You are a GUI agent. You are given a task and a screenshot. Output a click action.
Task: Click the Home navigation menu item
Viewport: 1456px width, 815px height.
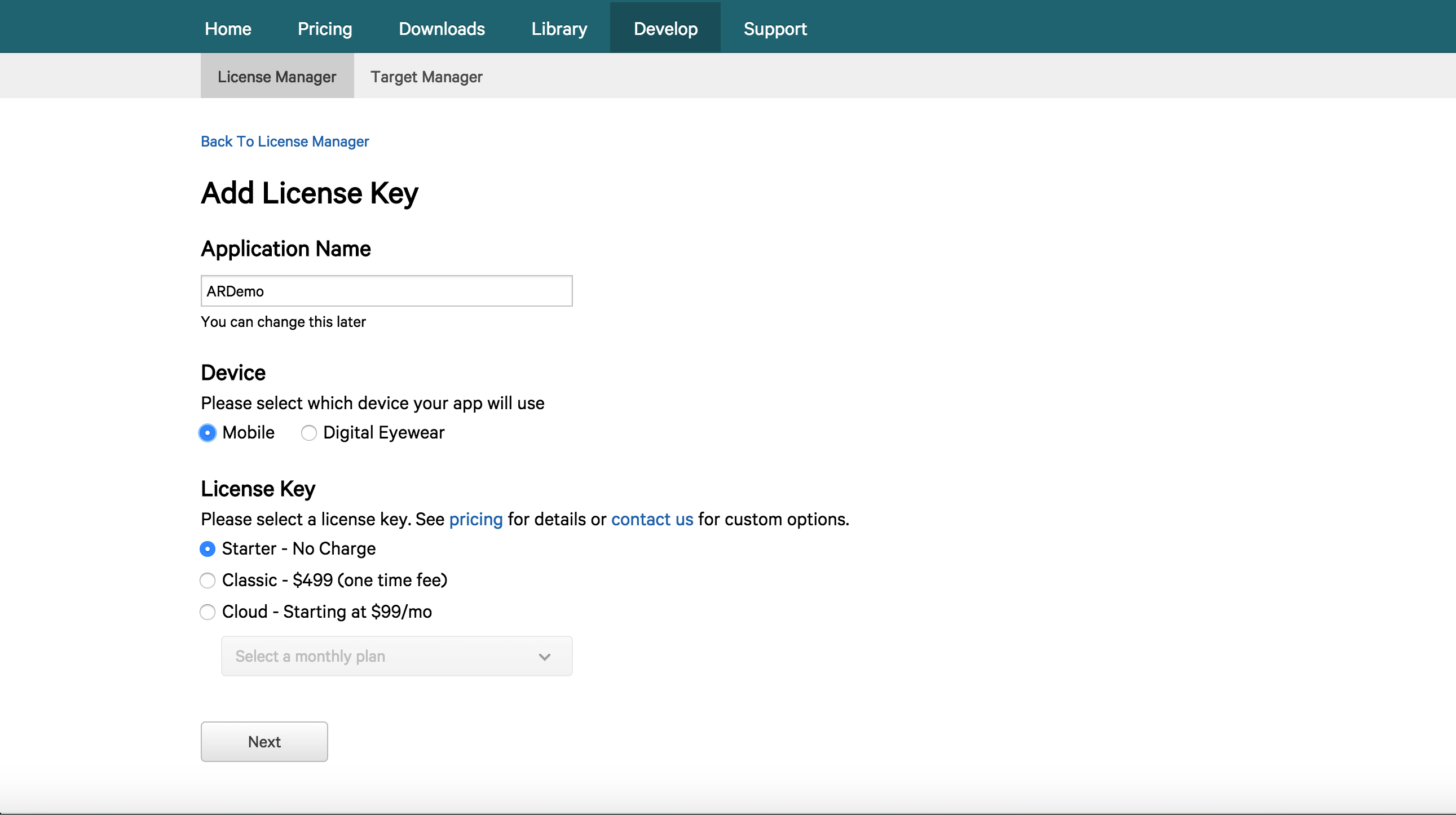pyautogui.click(x=228, y=28)
